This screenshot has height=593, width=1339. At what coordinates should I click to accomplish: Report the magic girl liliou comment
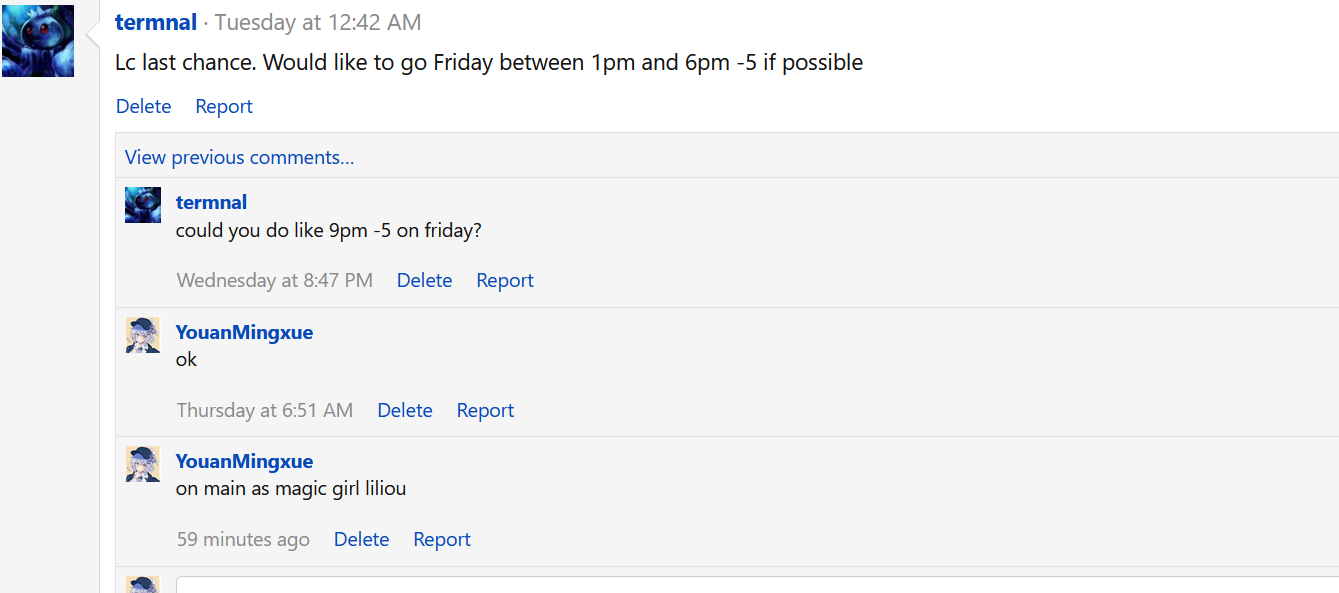442,539
